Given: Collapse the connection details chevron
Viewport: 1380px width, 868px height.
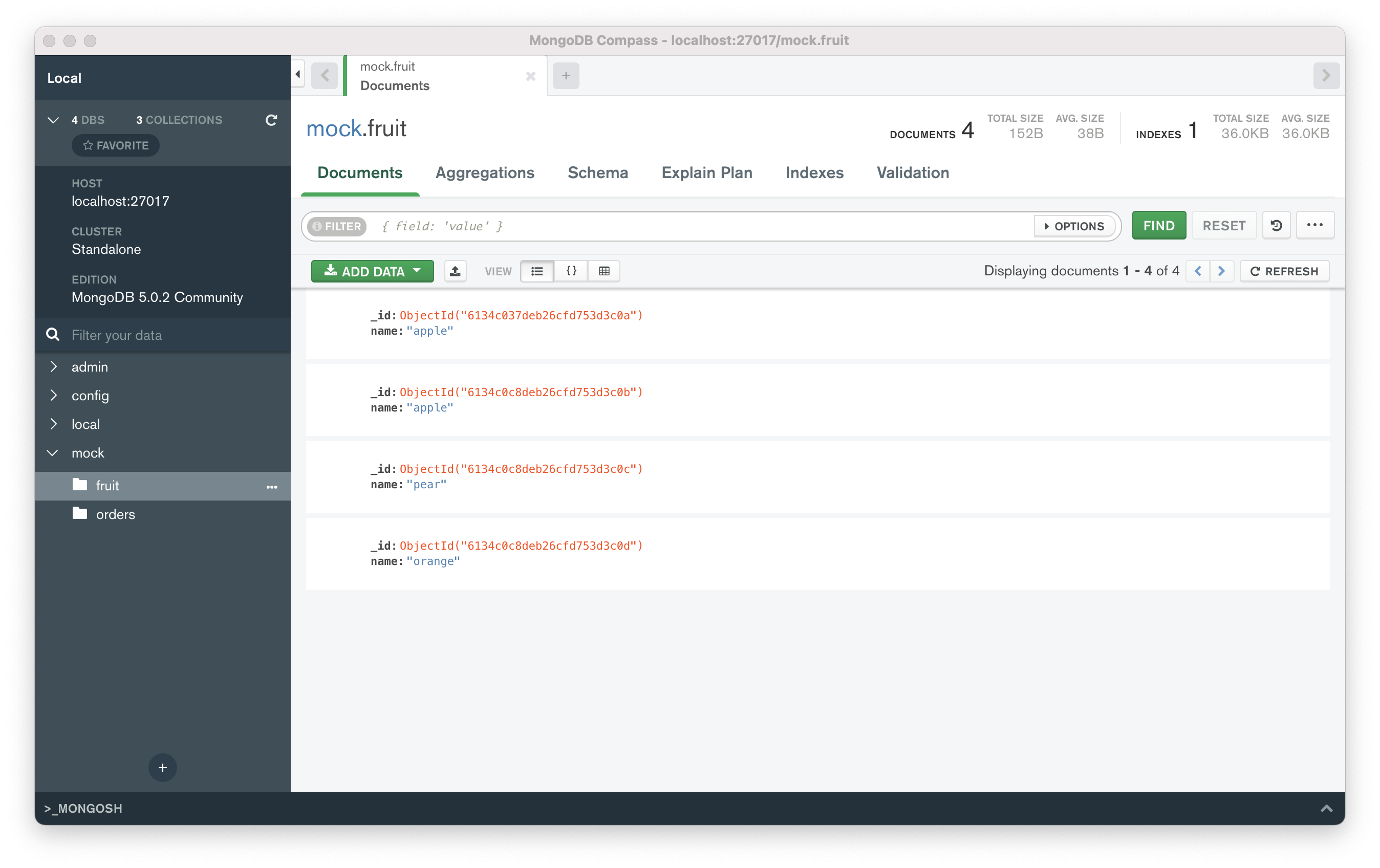Looking at the screenshot, I should point(53,120).
